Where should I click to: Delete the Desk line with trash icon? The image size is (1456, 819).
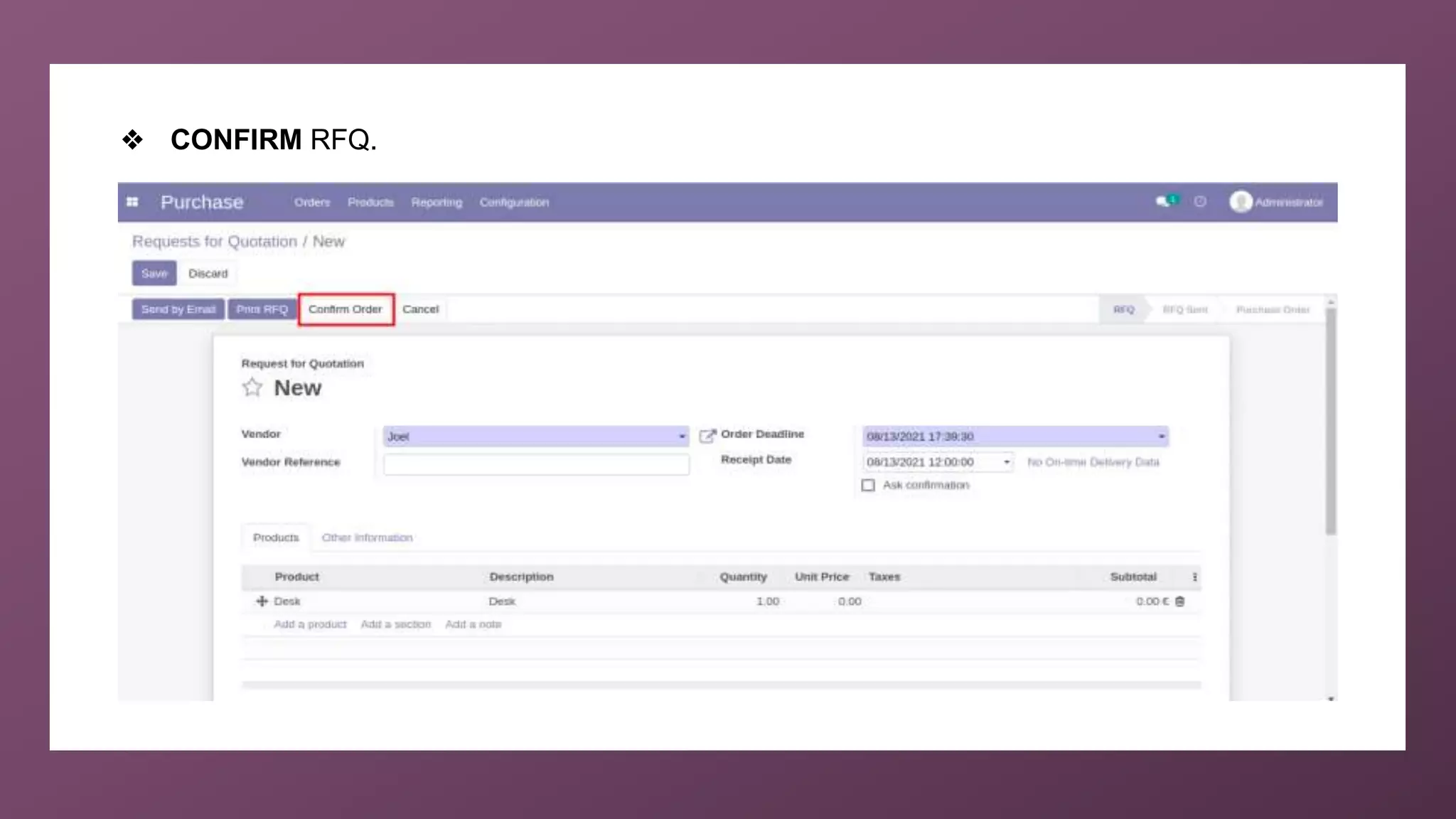1180,601
